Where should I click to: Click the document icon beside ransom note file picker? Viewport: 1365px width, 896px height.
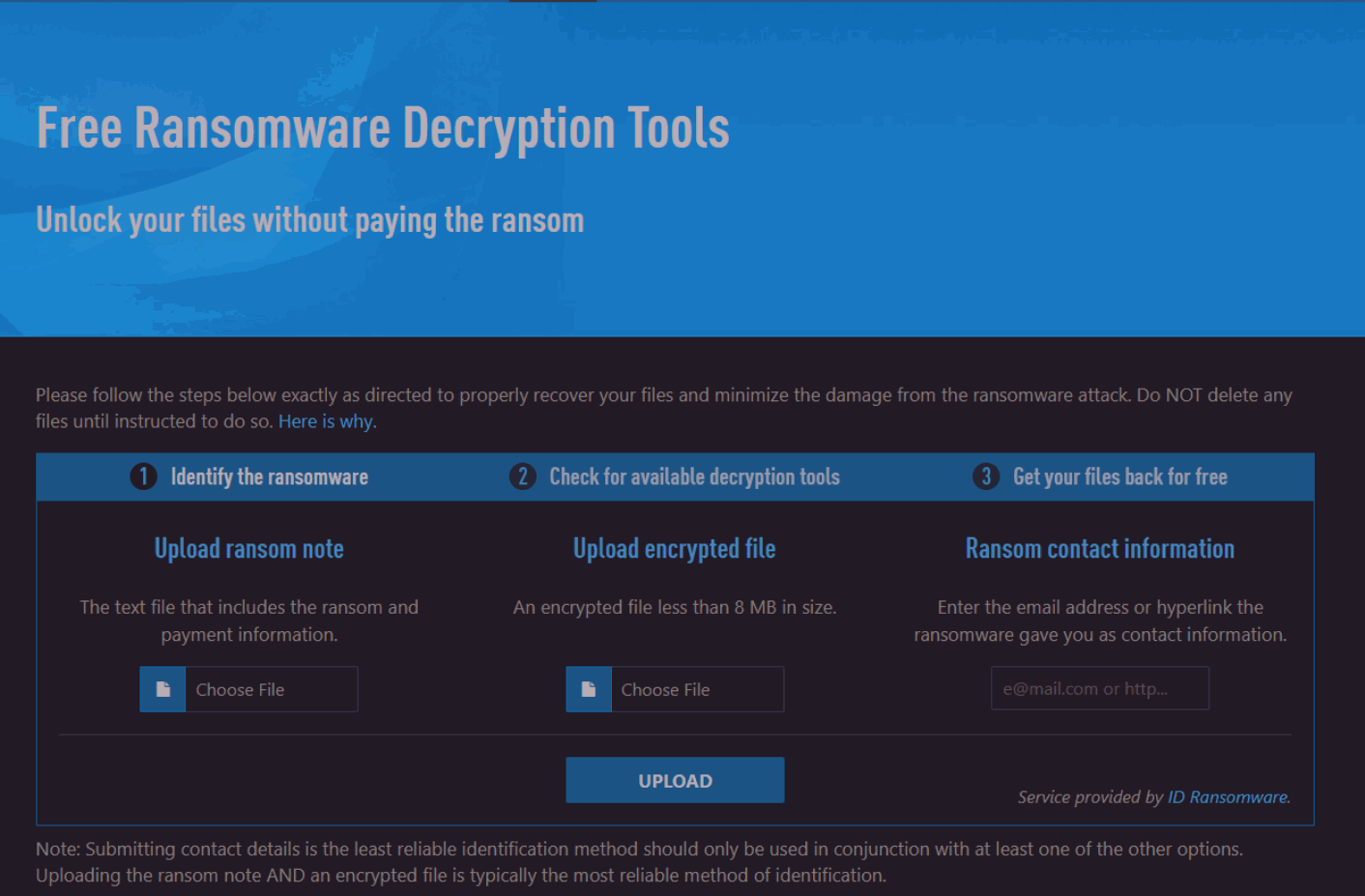coord(161,688)
